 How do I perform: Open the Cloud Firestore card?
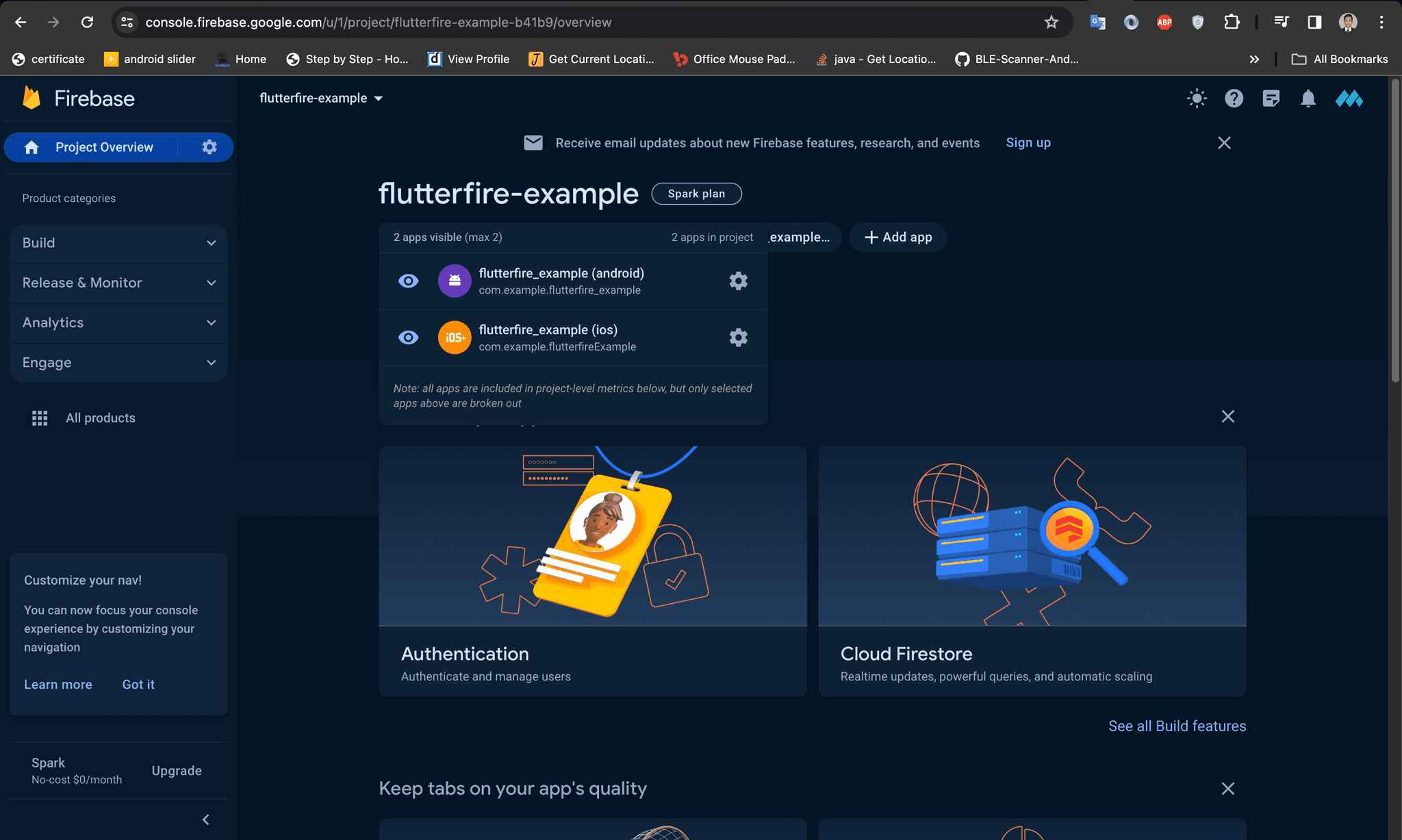click(x=1032, y=572)
